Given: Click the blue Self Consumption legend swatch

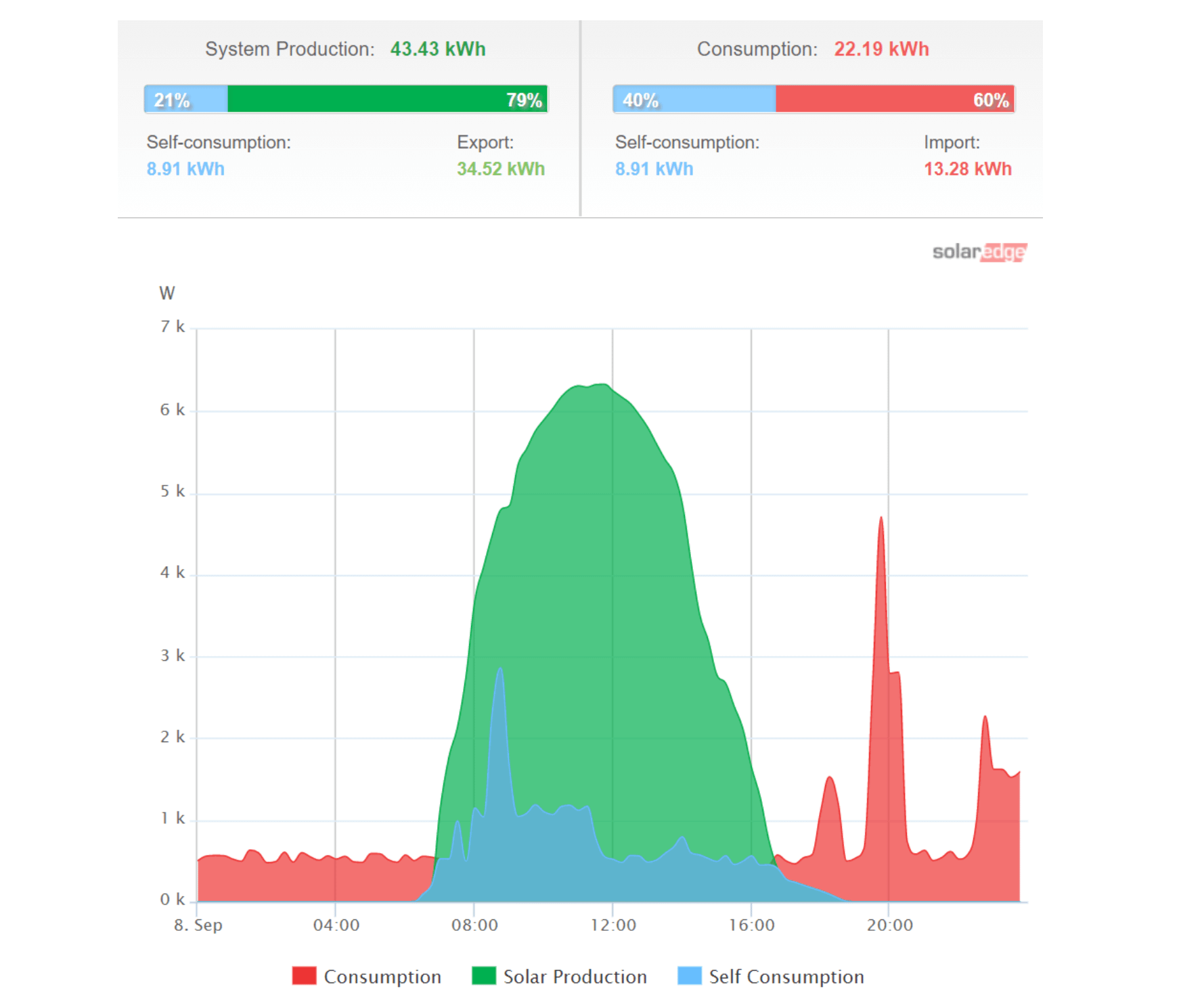Looking at the screenshot, I should [690, 976].
